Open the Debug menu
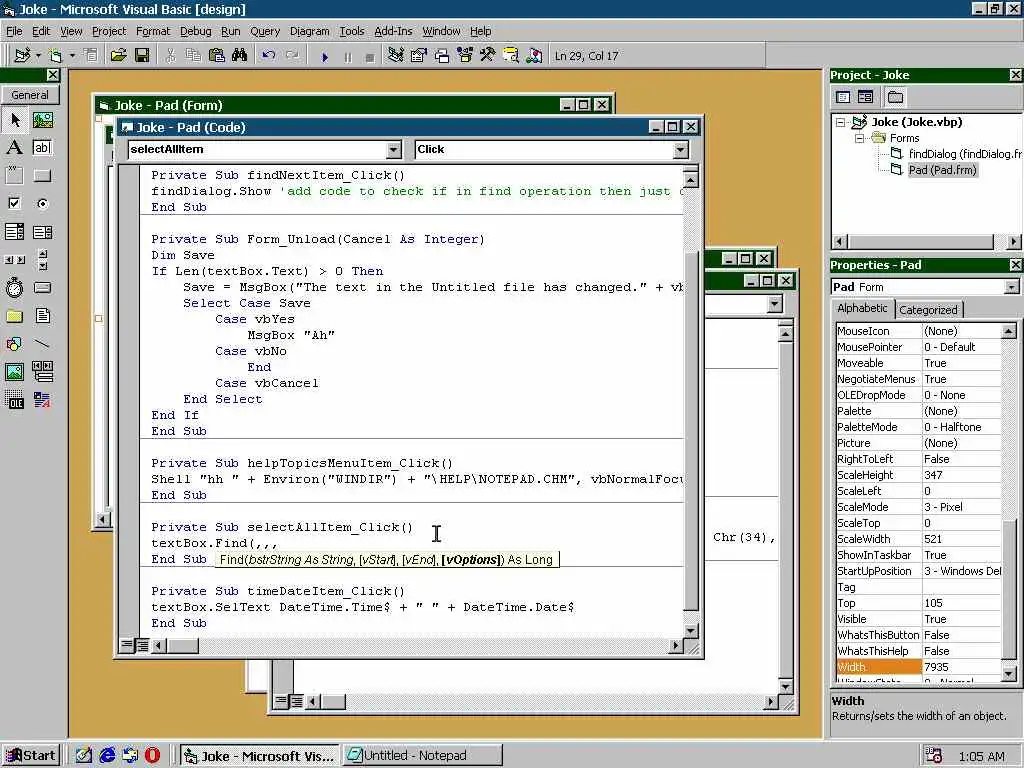The width and height of the screenshot is (1024, 768). point(195,31)
